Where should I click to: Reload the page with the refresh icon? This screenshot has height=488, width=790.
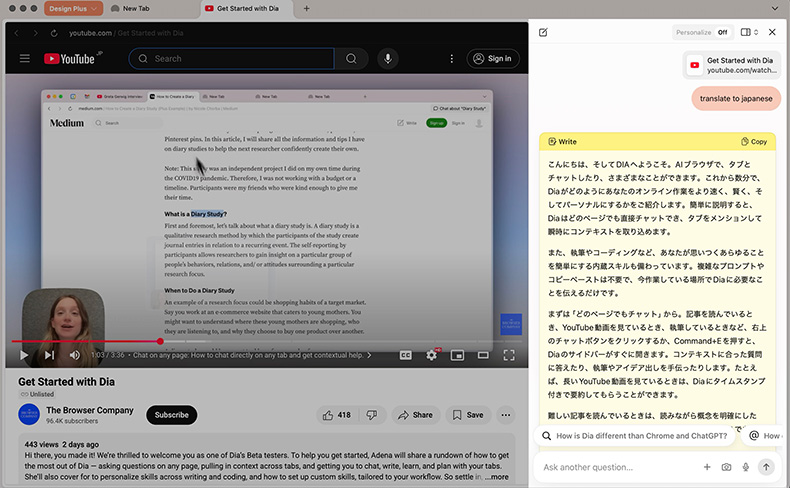tap(54, 33)
